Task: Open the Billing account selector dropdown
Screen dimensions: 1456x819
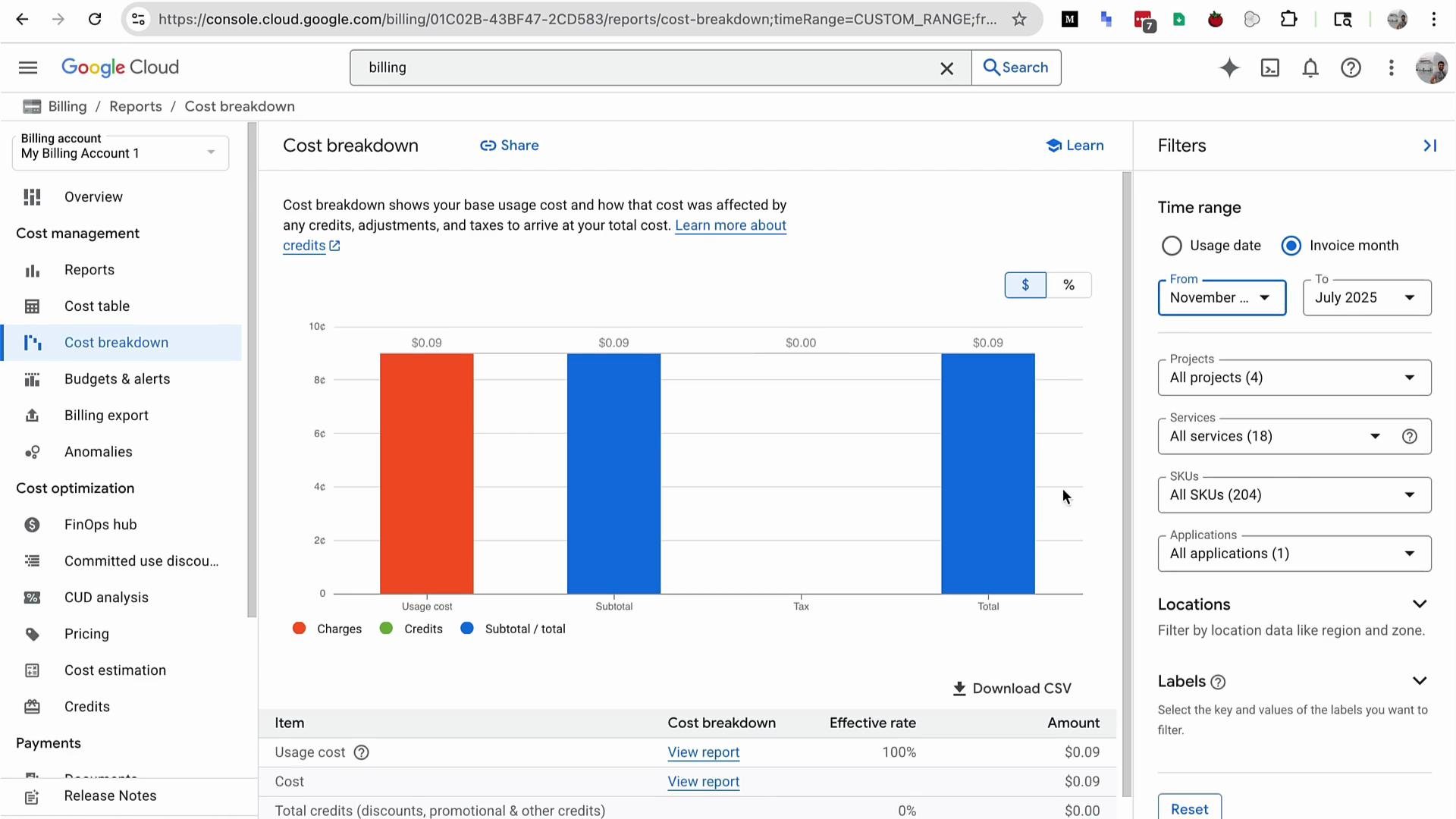Action: click(x=121, y=152)
